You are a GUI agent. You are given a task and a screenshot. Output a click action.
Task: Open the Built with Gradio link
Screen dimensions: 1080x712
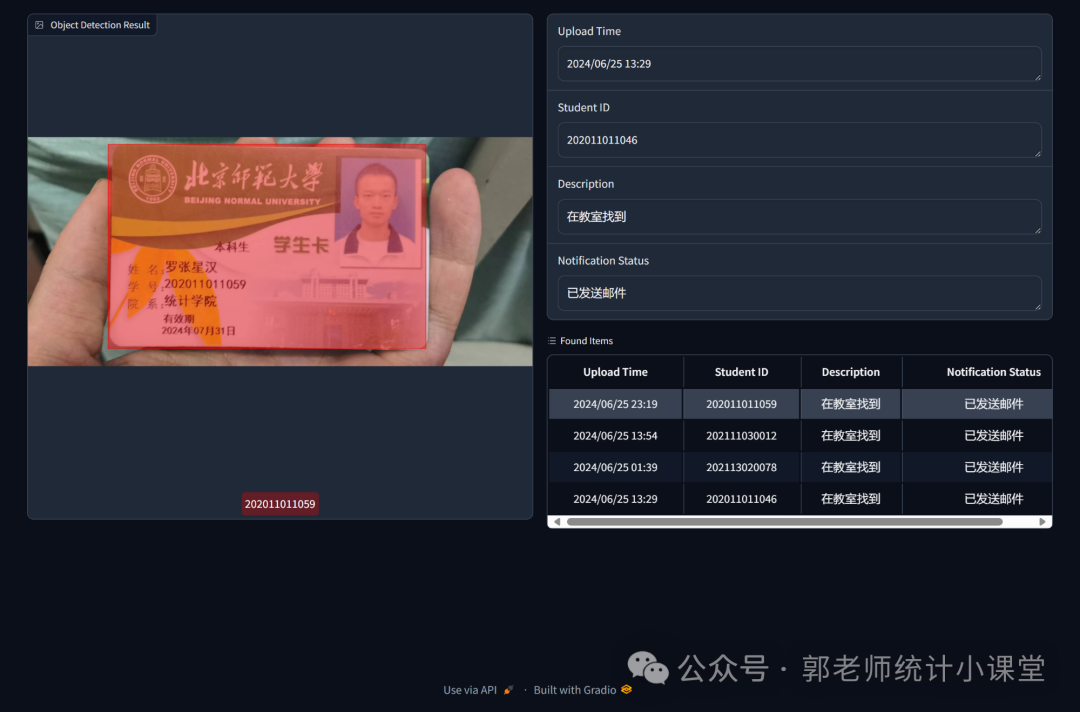pos(583,690)
